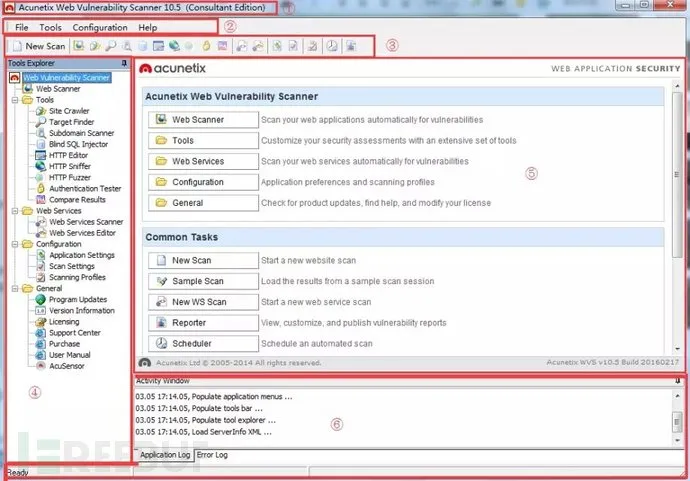This screenshot has height=481, width=690.
Task: Select Blind SQL Injector in the tree
Action: tap(78, 144)
